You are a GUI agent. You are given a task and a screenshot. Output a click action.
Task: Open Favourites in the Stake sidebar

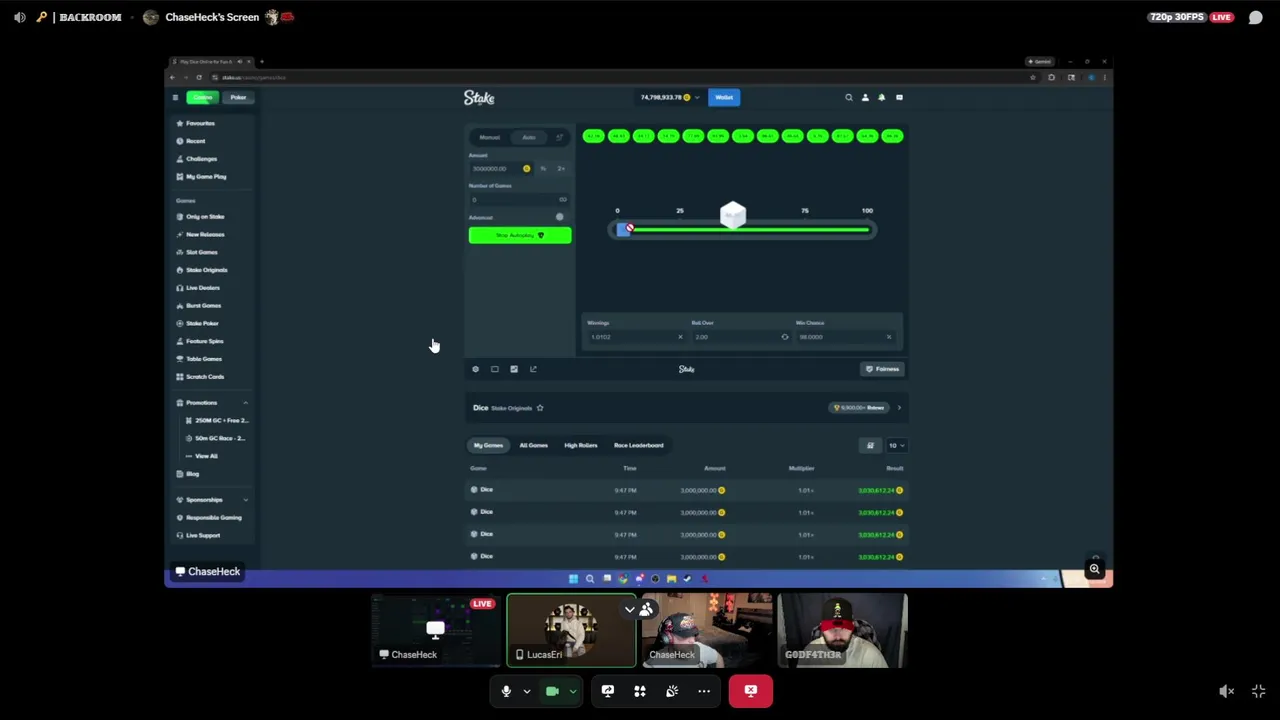pos(199,123)
